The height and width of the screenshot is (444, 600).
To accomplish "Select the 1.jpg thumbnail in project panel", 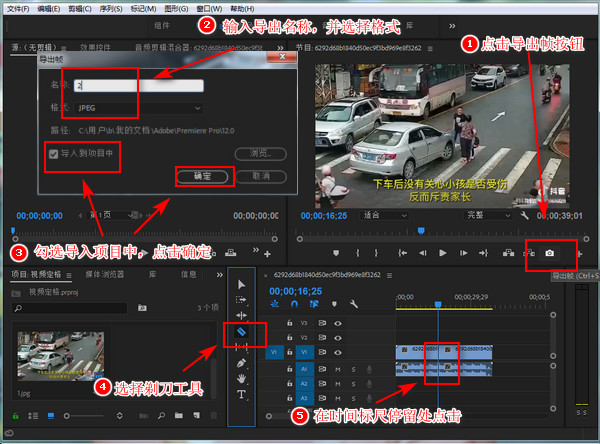I will point(61,356).
